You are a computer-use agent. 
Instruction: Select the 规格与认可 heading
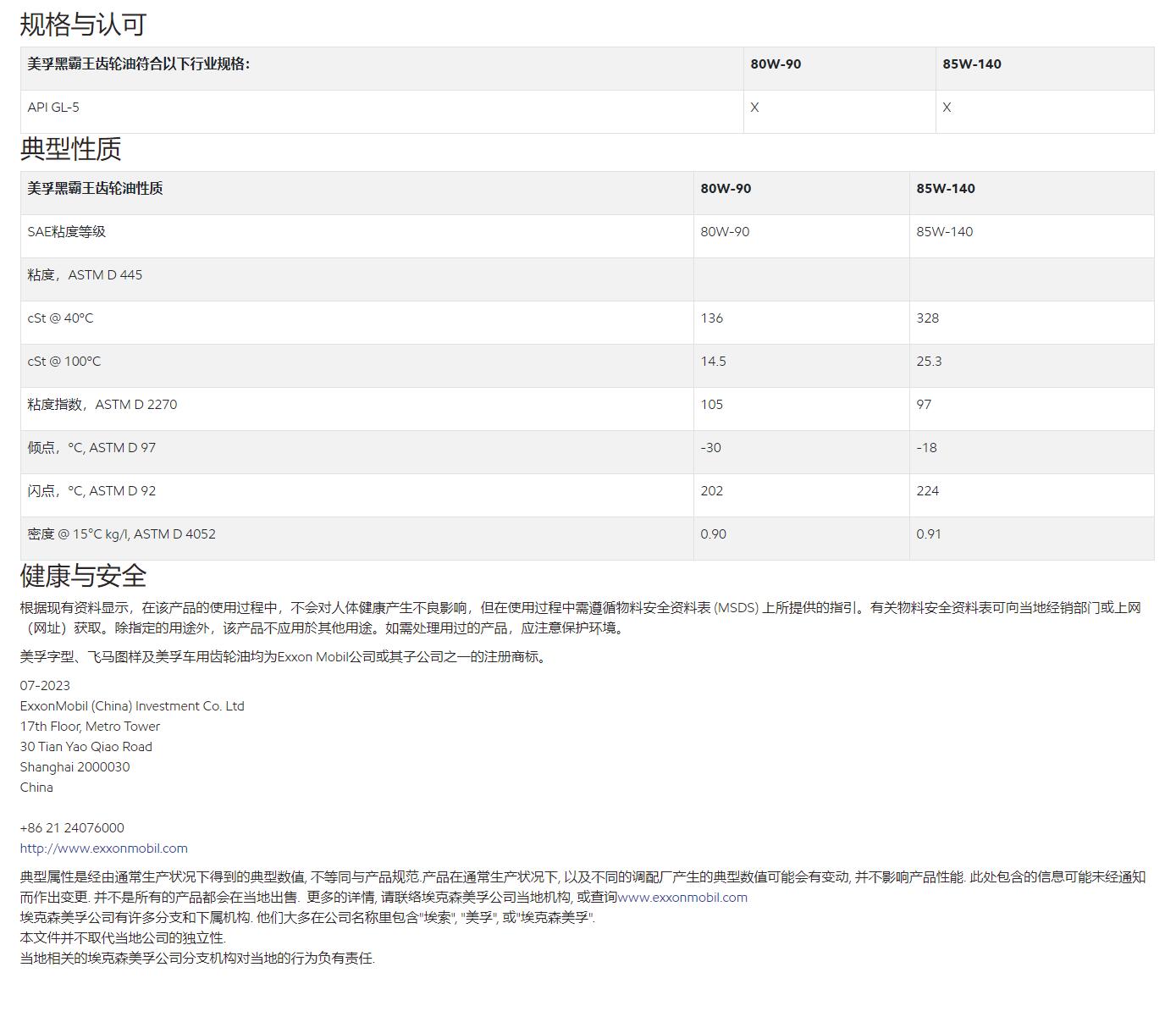coord(83,25)
